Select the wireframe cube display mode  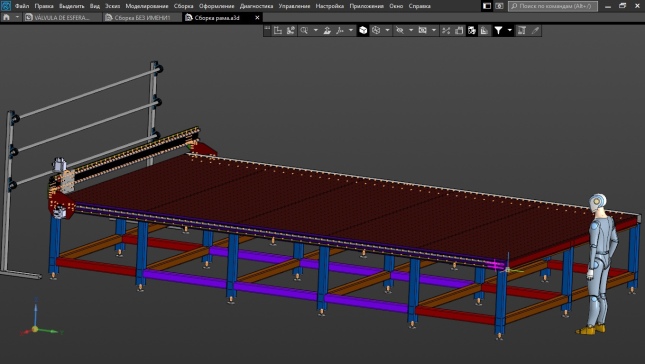[376, 30]
